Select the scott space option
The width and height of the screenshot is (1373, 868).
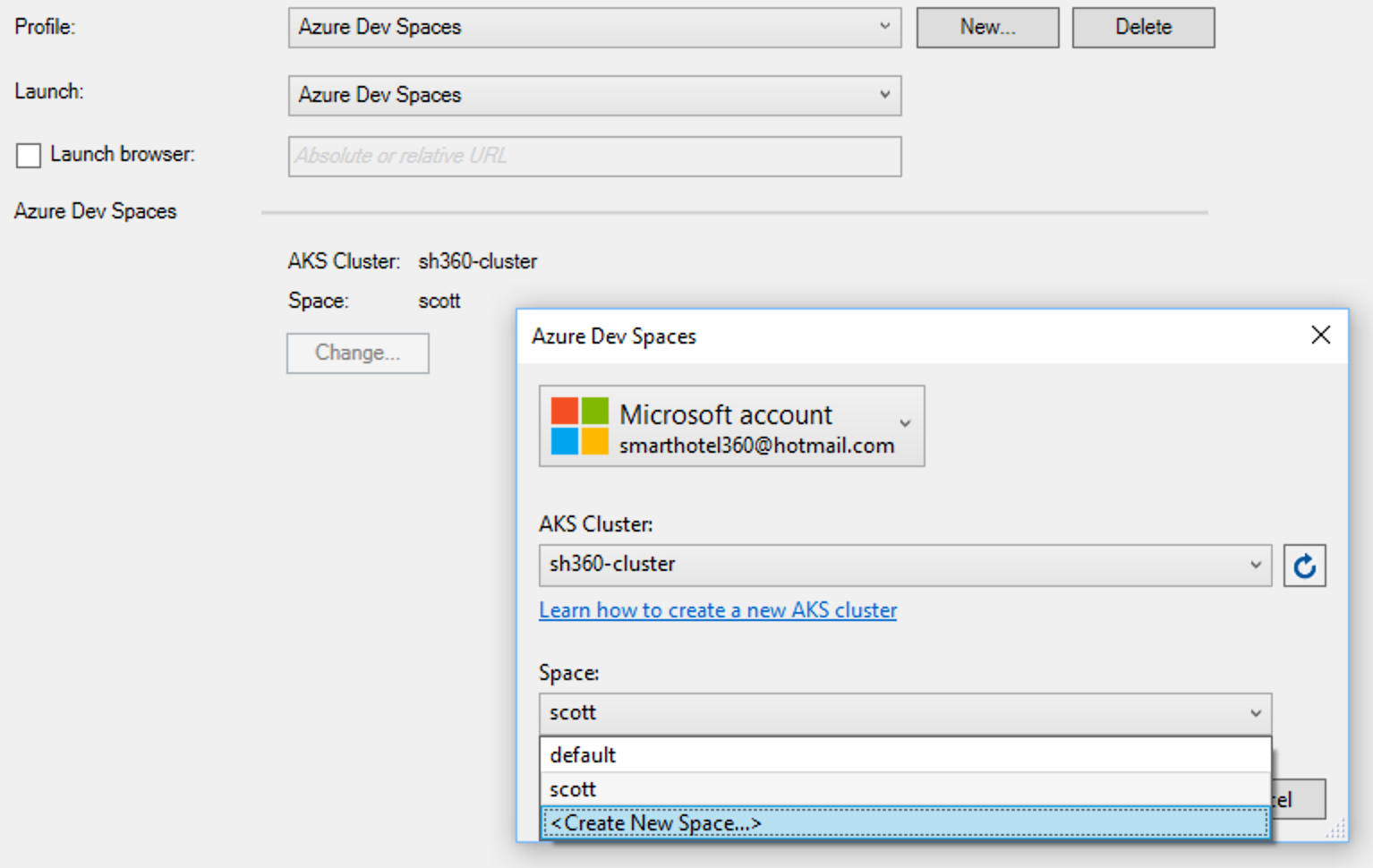(905, 789)
